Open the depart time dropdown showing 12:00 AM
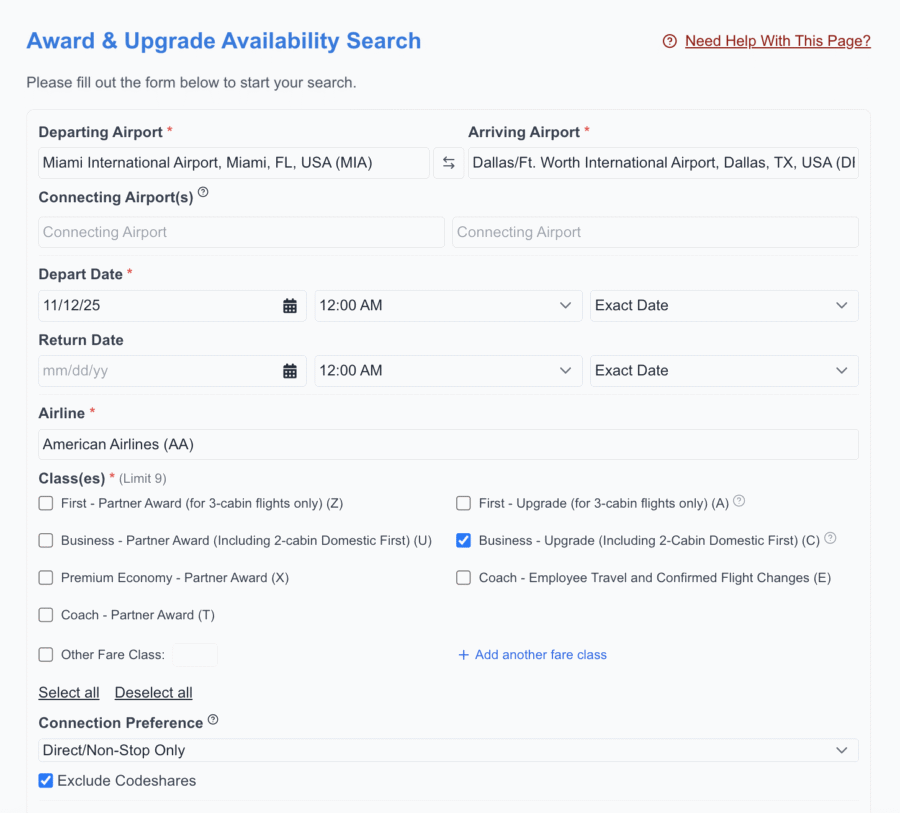Screen dimensions: 900x813 coord(448,305)
